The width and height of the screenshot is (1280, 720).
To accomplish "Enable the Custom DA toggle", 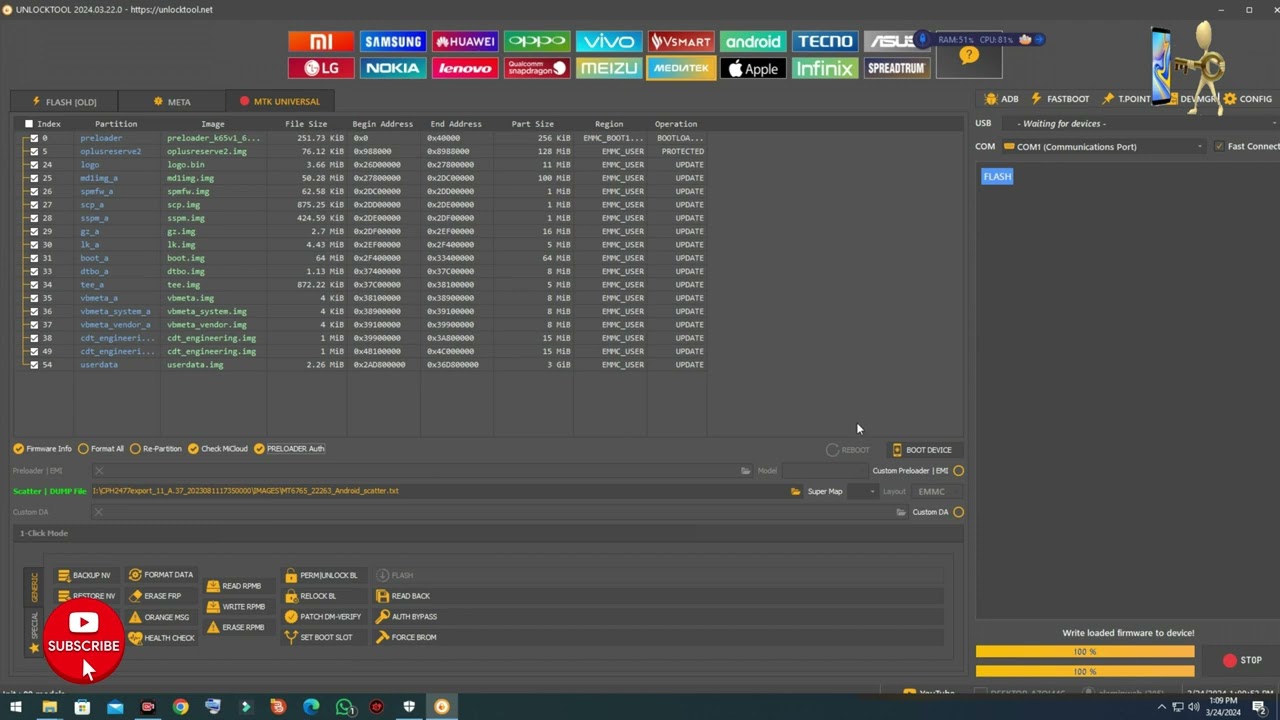I will coord(959,512).
